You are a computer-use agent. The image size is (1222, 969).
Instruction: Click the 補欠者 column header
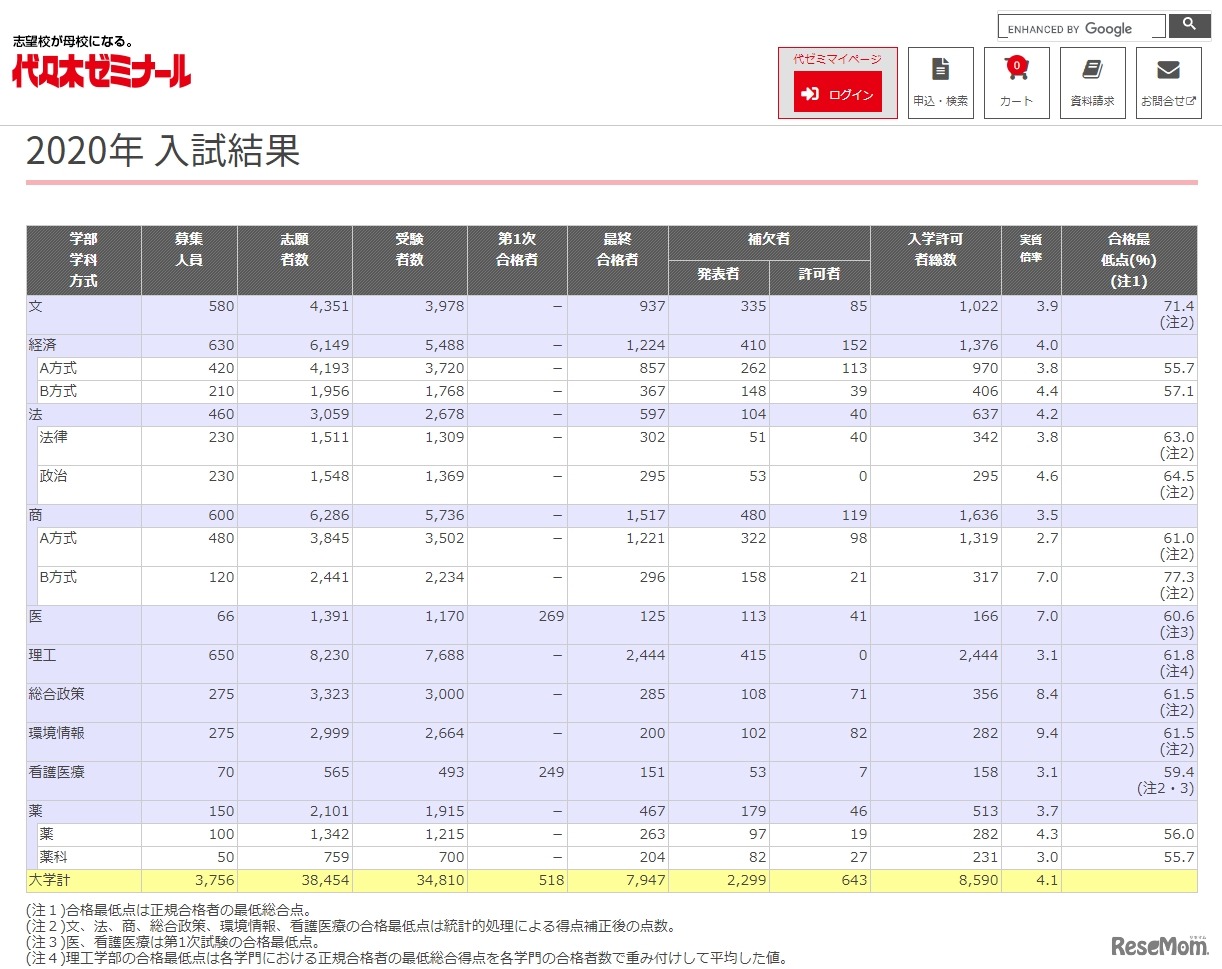point(769,238)
